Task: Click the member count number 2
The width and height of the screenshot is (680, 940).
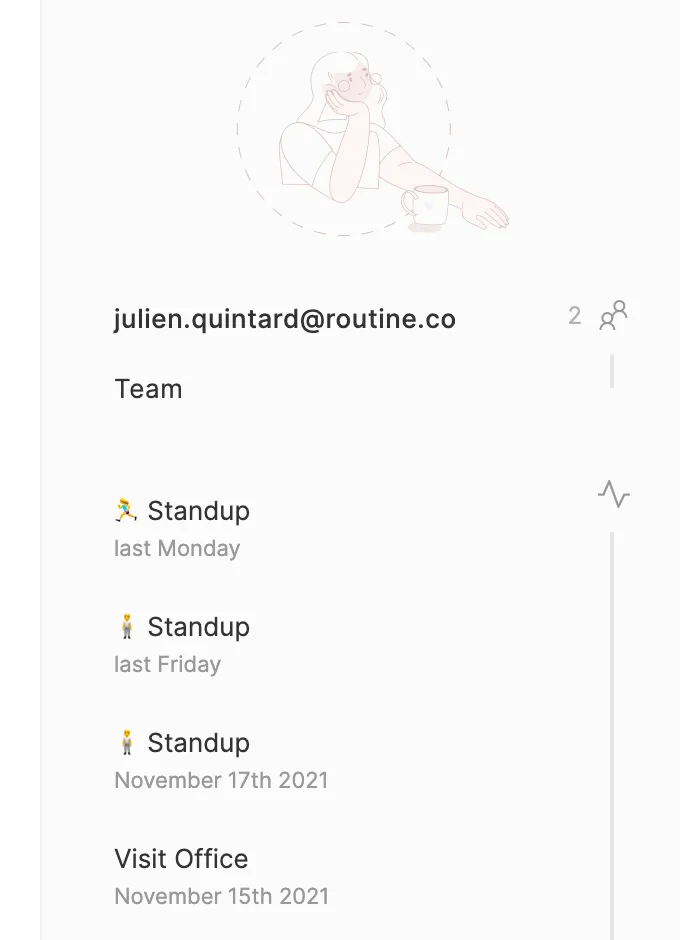Action: pos(574,316)
